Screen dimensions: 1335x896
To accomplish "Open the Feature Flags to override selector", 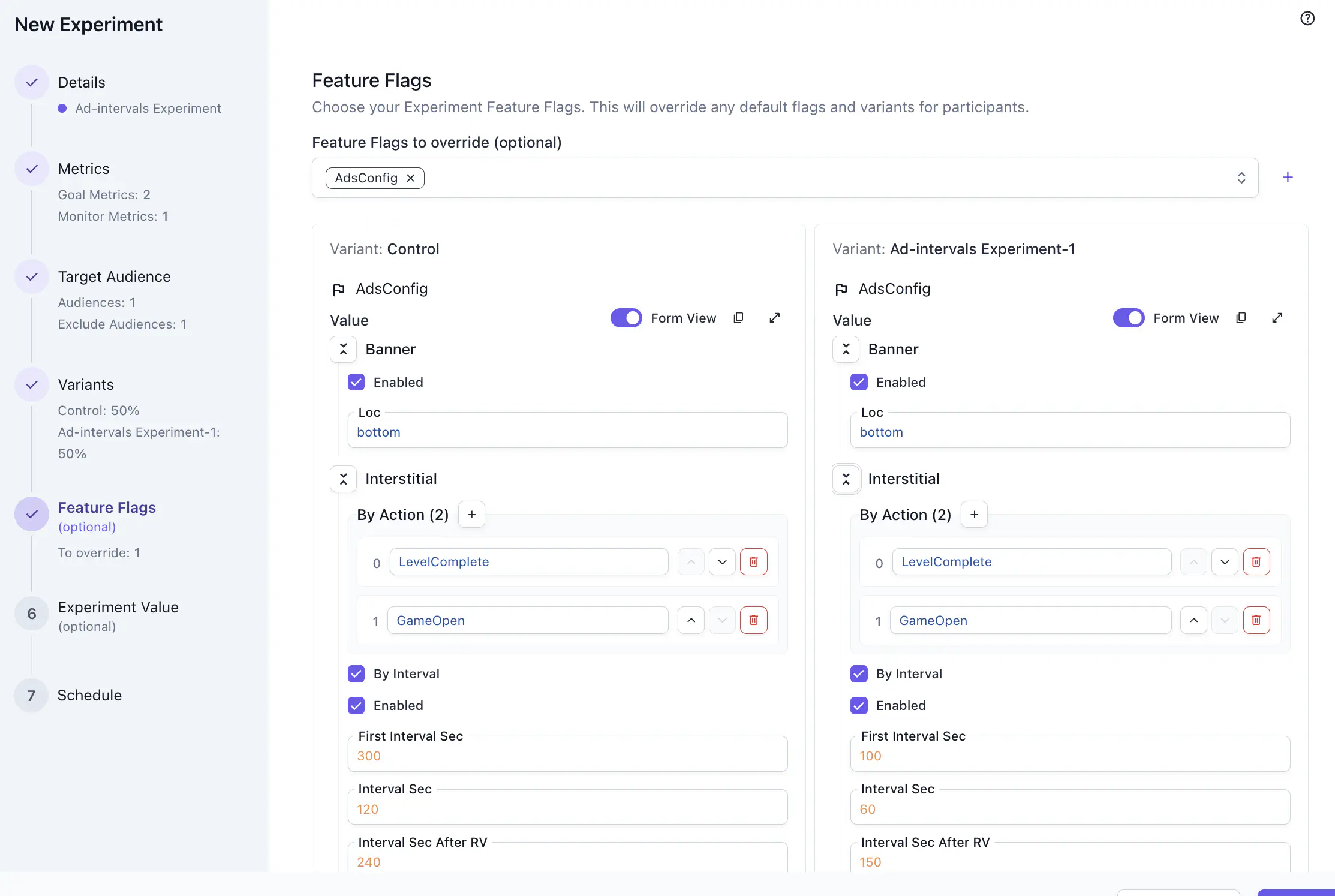I will 1242,178.
